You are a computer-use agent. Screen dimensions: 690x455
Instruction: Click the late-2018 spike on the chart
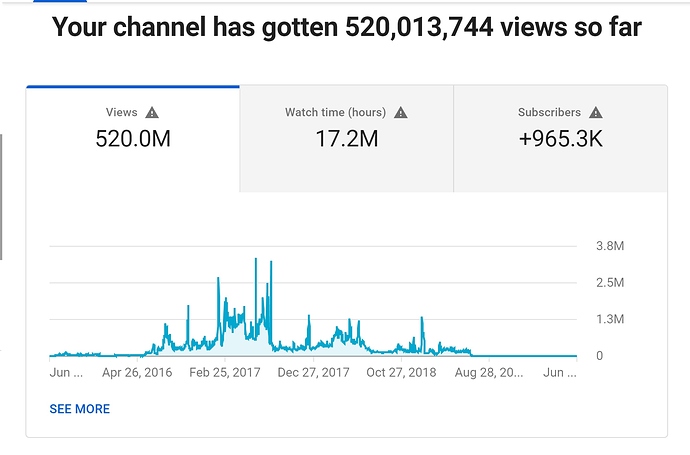pyautogui.click(x=422, y=318)
